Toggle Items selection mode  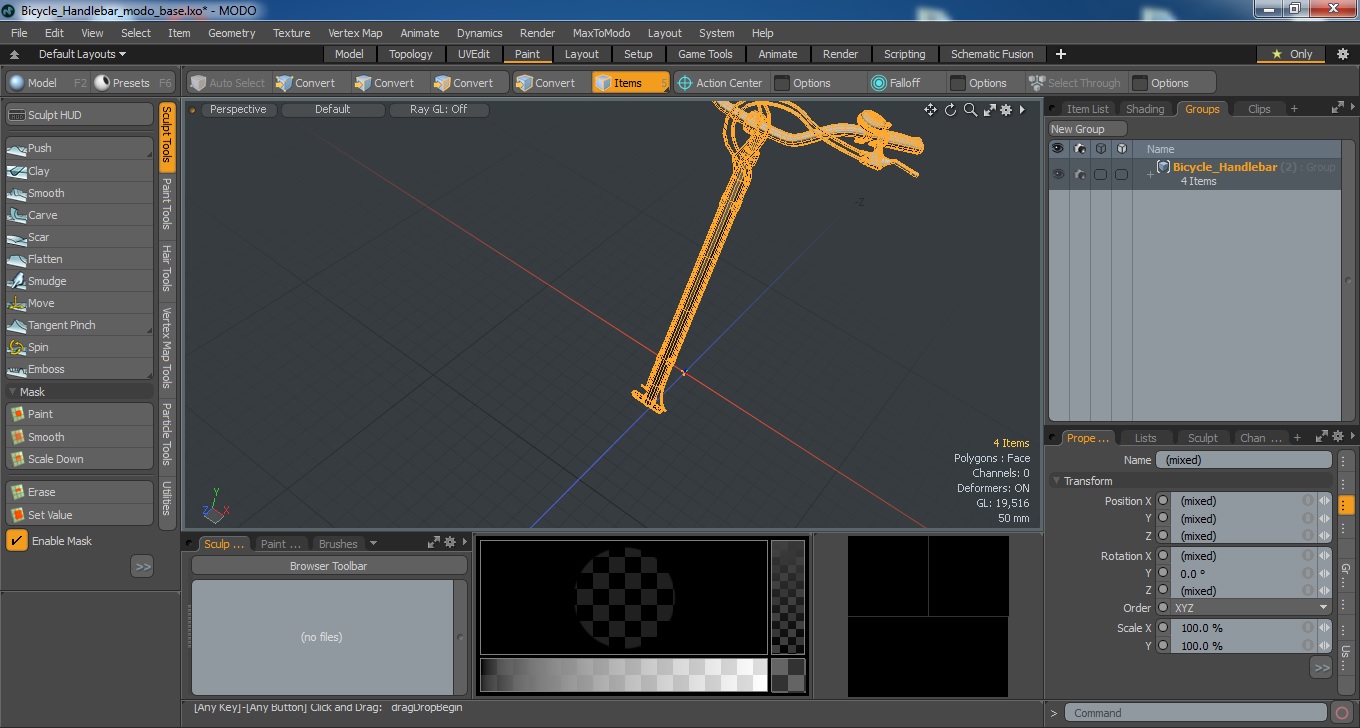[631, 83]
